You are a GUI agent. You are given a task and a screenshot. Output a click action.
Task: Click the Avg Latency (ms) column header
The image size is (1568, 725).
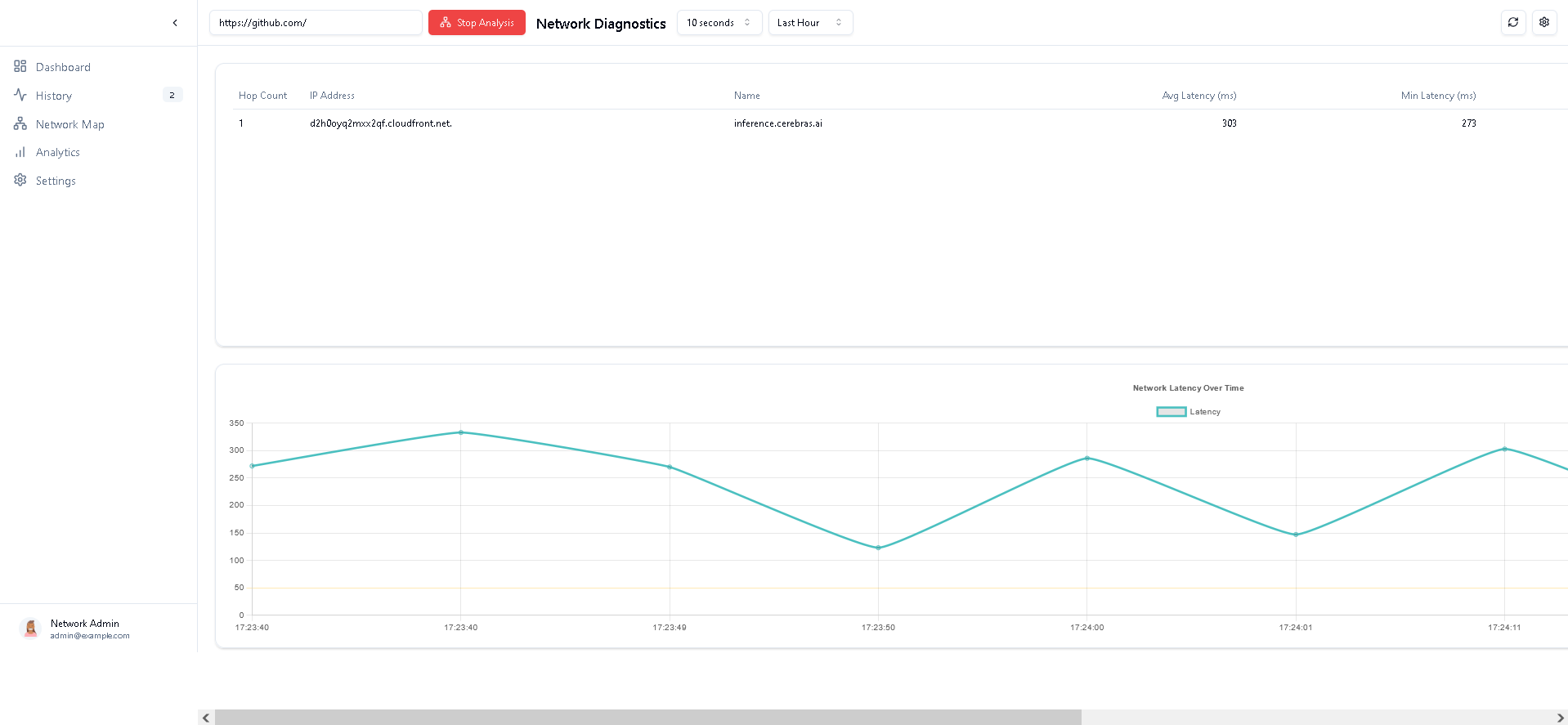(x=1199, y=96)
